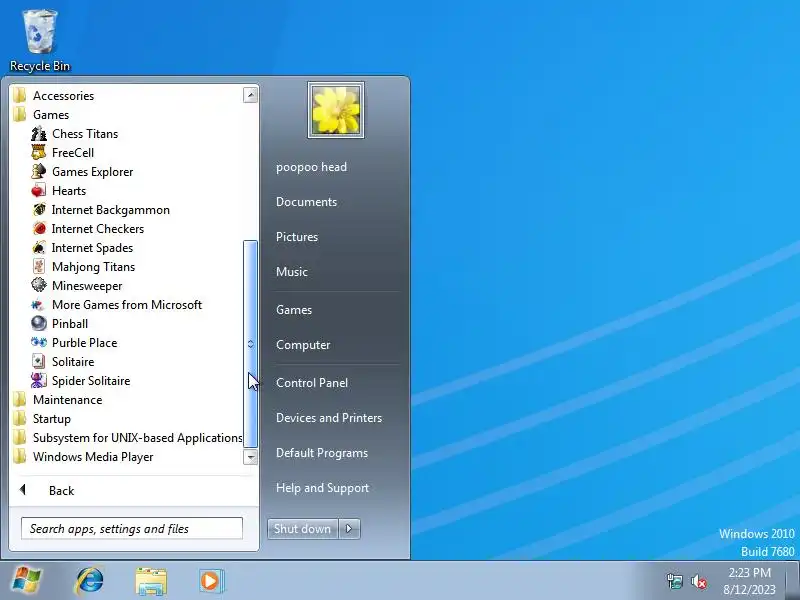Launch Minesweeper
Image resolution: width=800 pixels, height=600 pixels.
click(77, 286)
